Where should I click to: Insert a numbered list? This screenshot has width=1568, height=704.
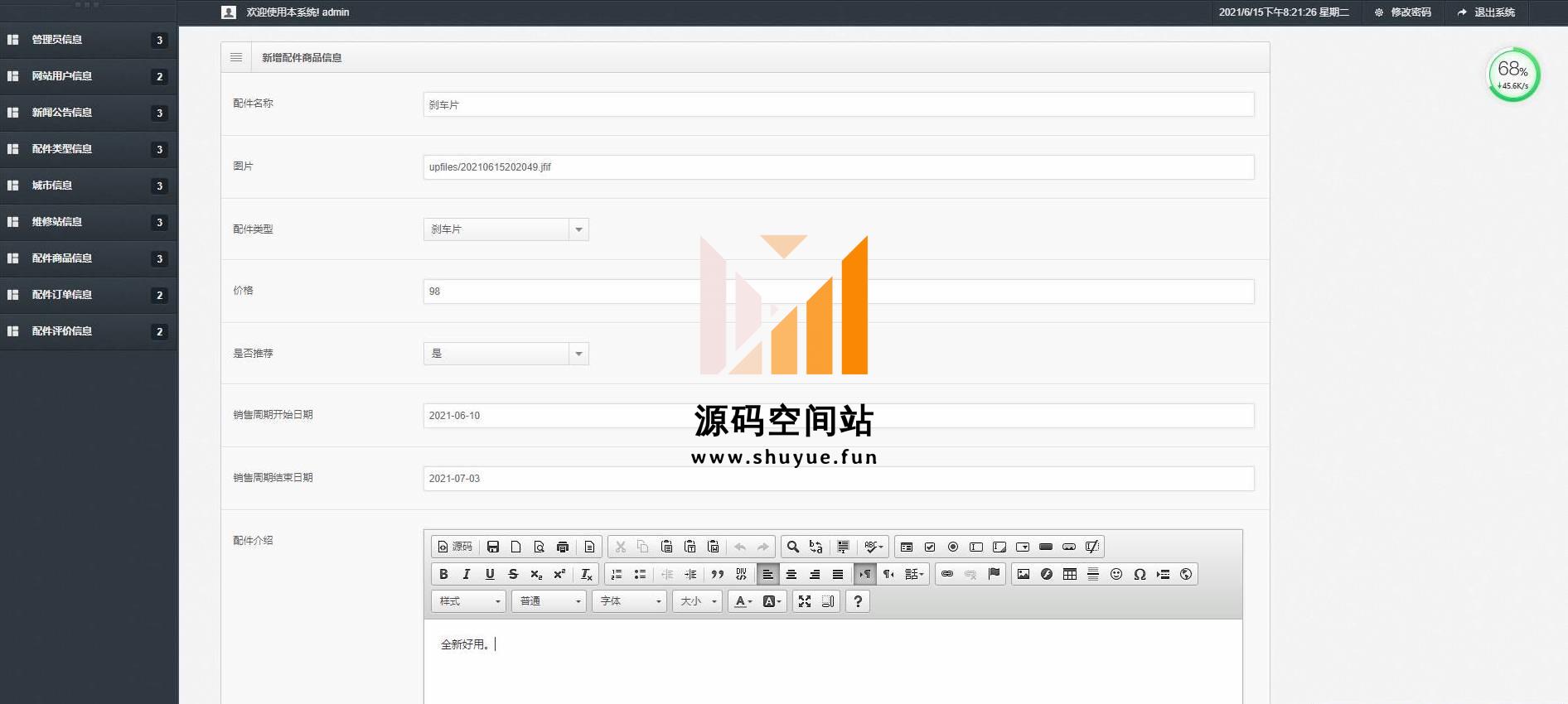(617, 574)
